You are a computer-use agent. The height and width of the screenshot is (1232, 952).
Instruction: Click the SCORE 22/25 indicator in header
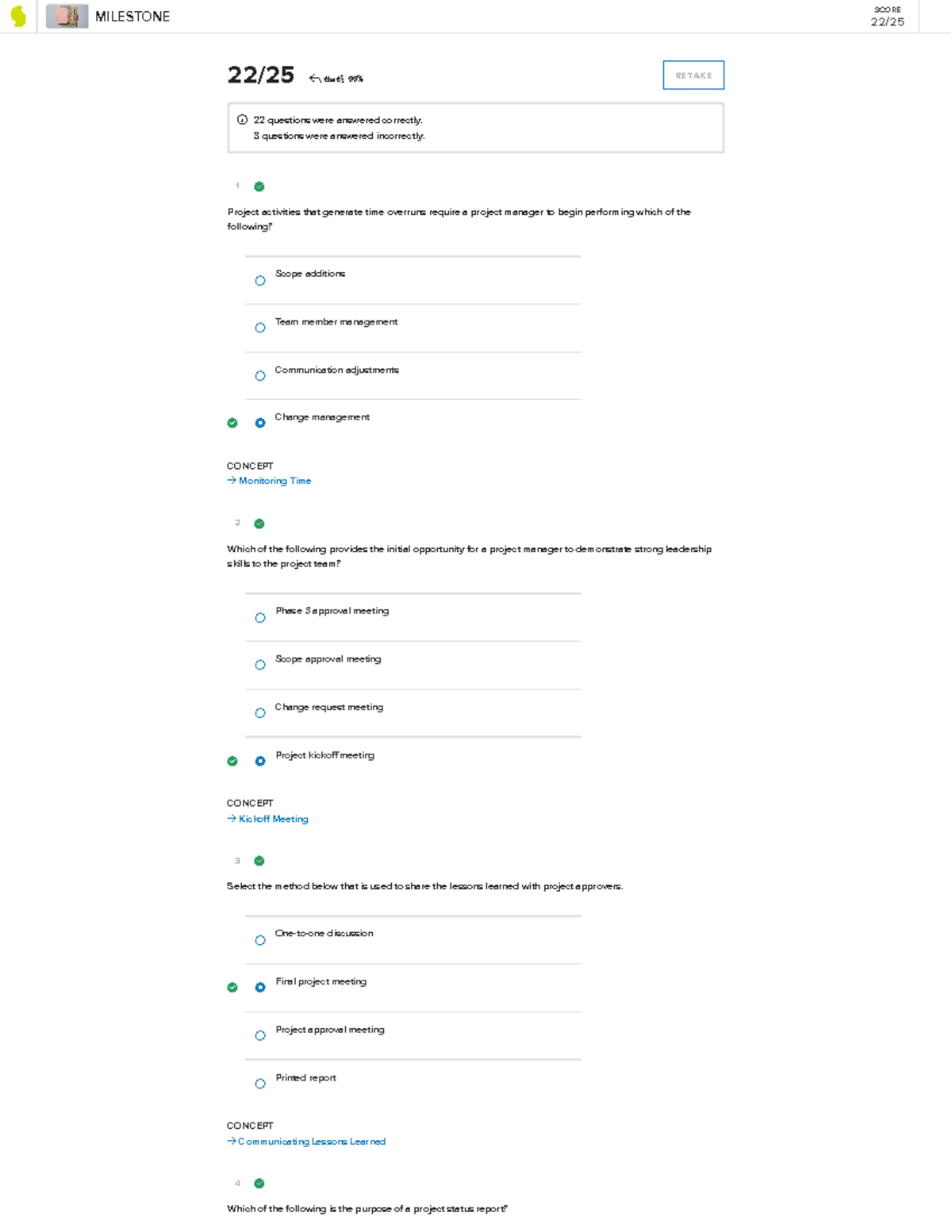(x=887, y=17)
